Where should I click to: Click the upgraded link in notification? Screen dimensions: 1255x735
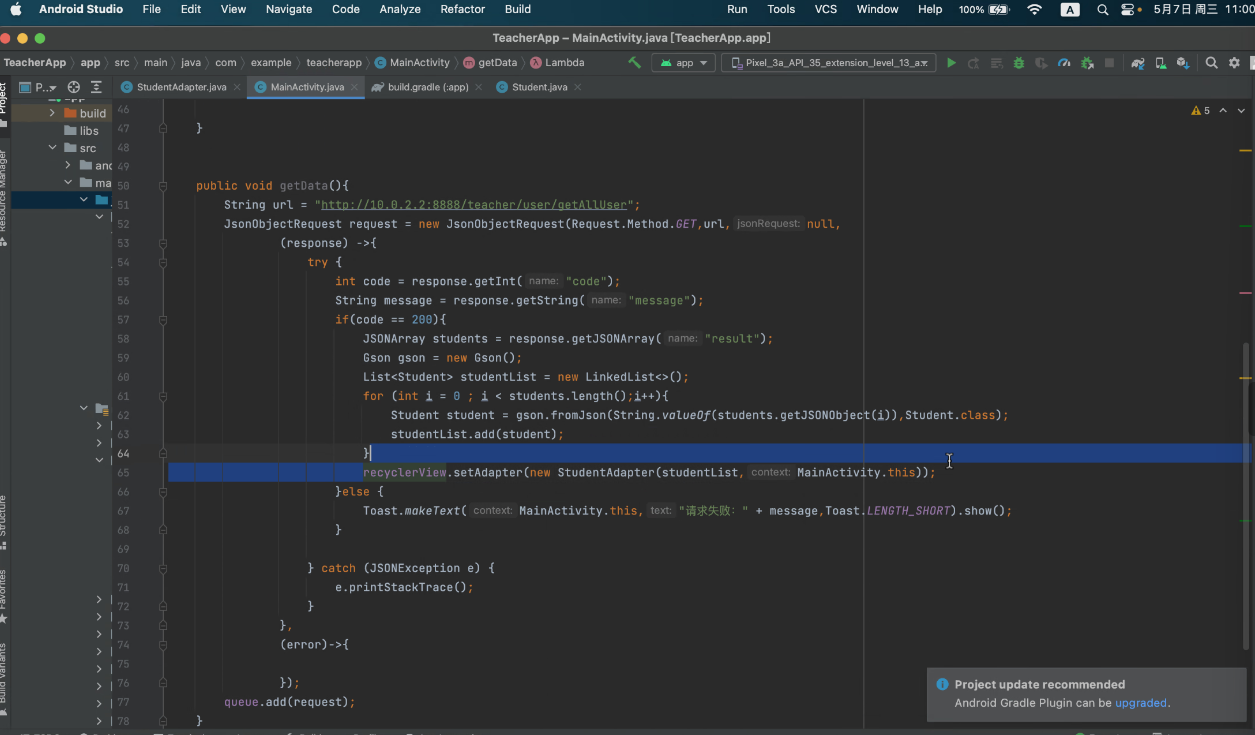1141,703
